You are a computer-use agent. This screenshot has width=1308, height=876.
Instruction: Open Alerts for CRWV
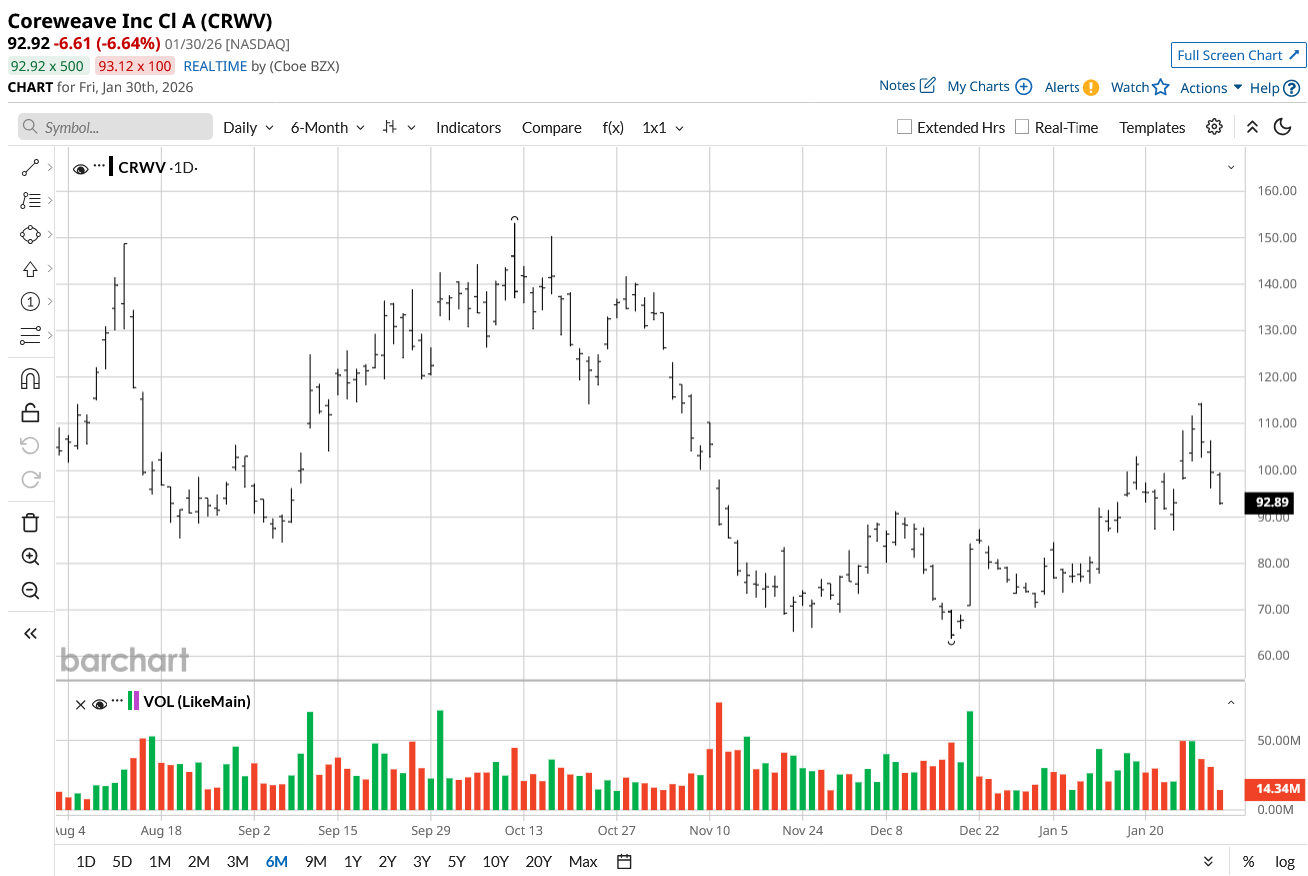(1072, 87)
